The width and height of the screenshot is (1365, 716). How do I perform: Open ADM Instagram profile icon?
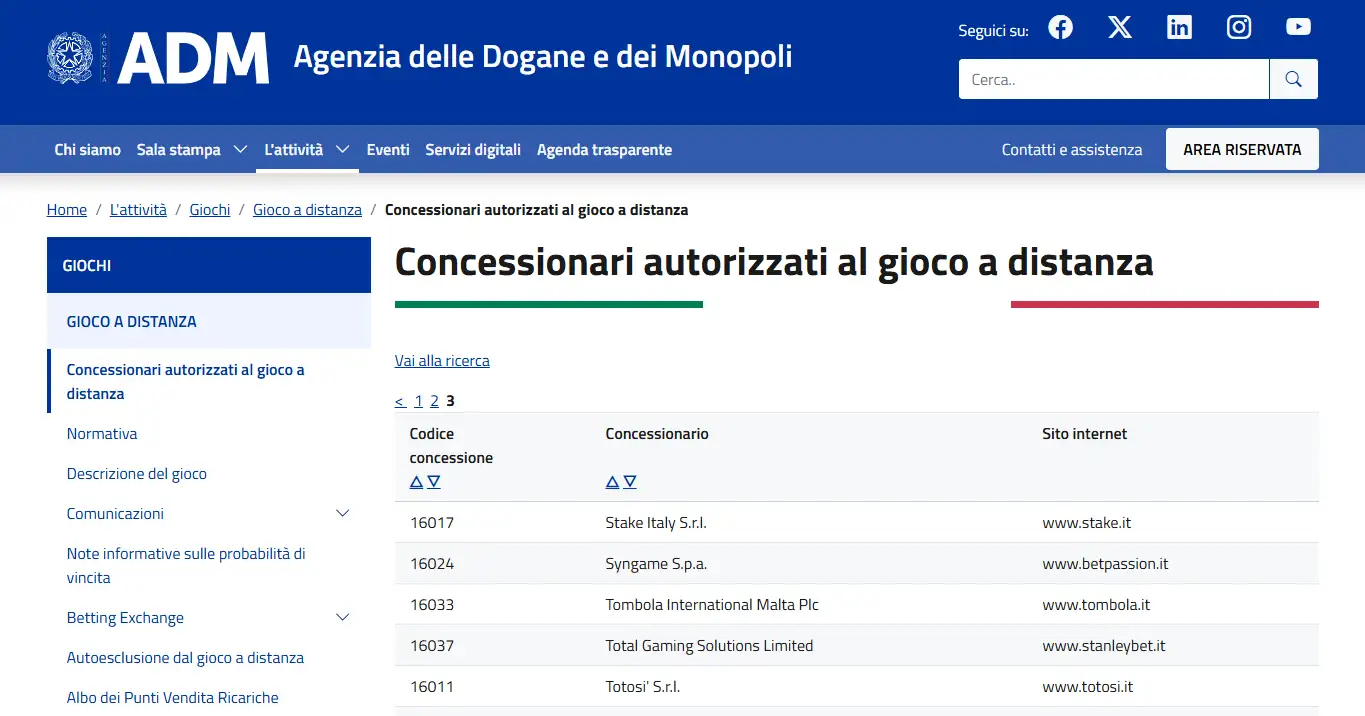1239,28
